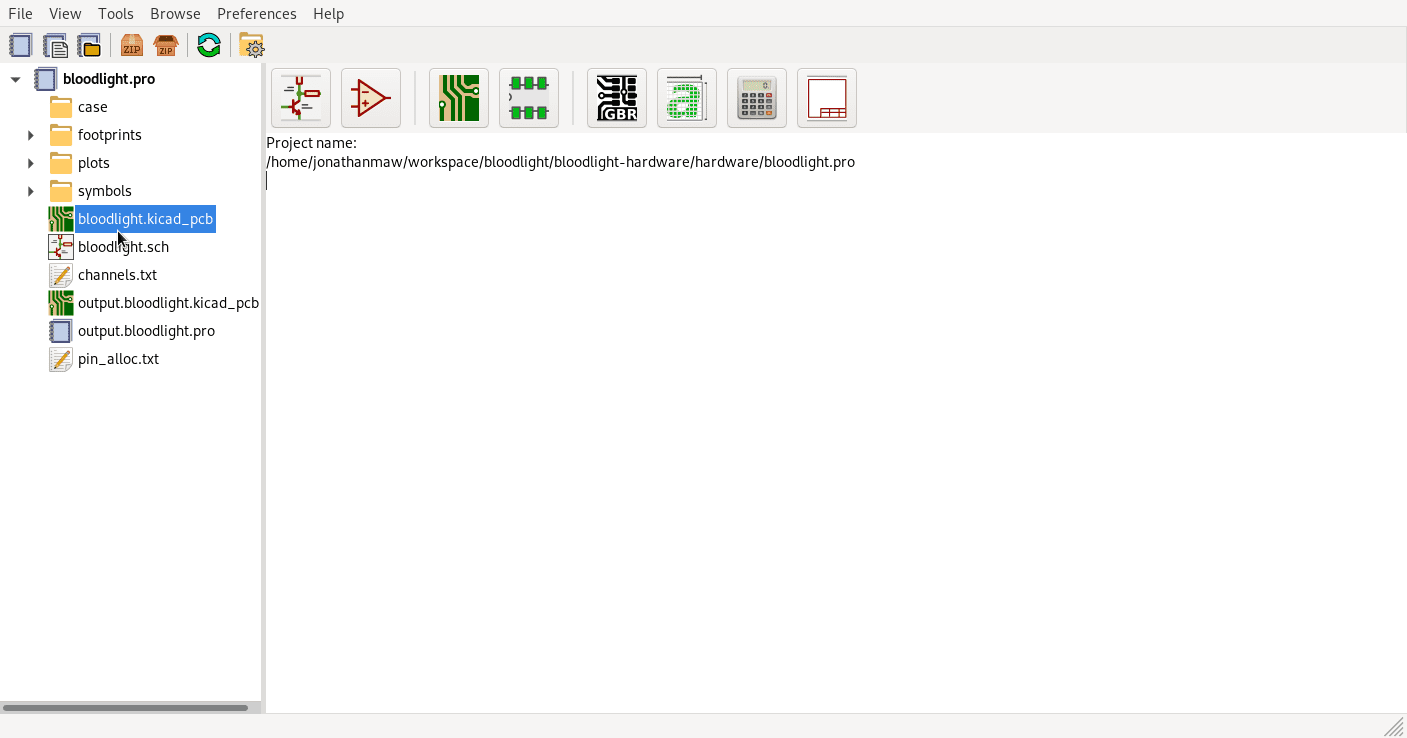
Task: Click the output.bloodlight.pro notebook icon
Action: pos(61,331)
